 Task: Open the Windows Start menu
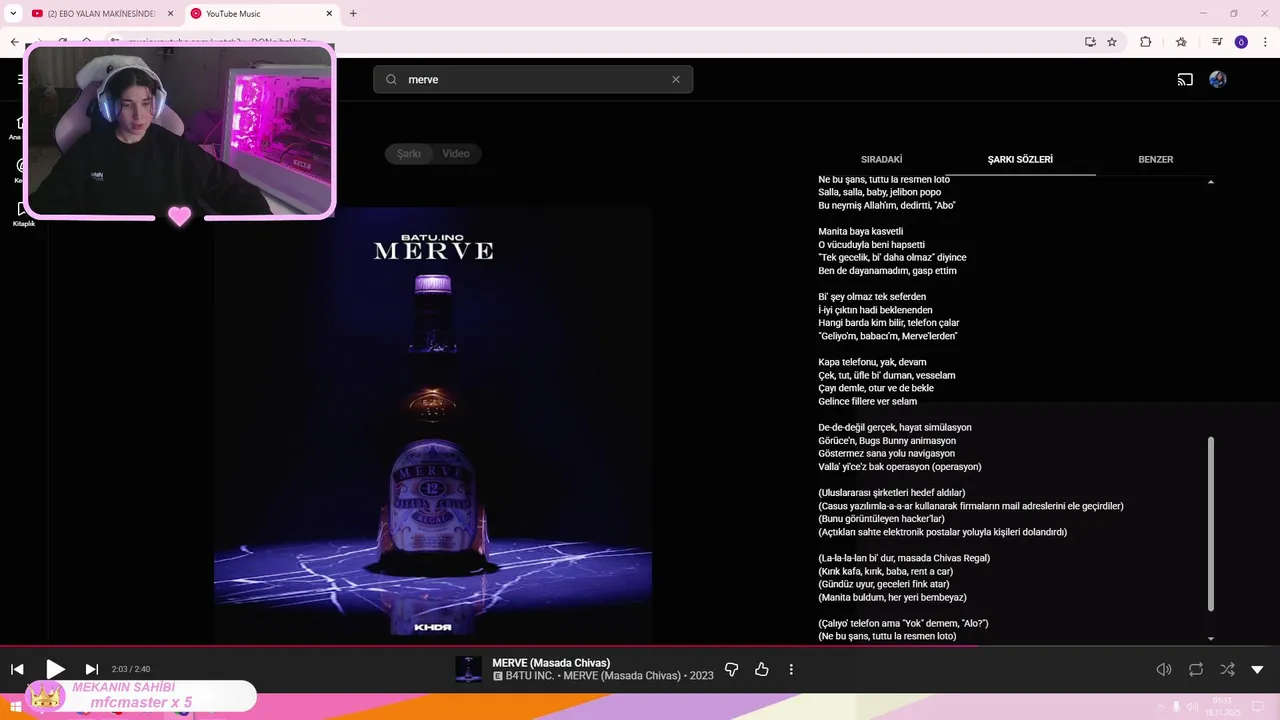16,707
